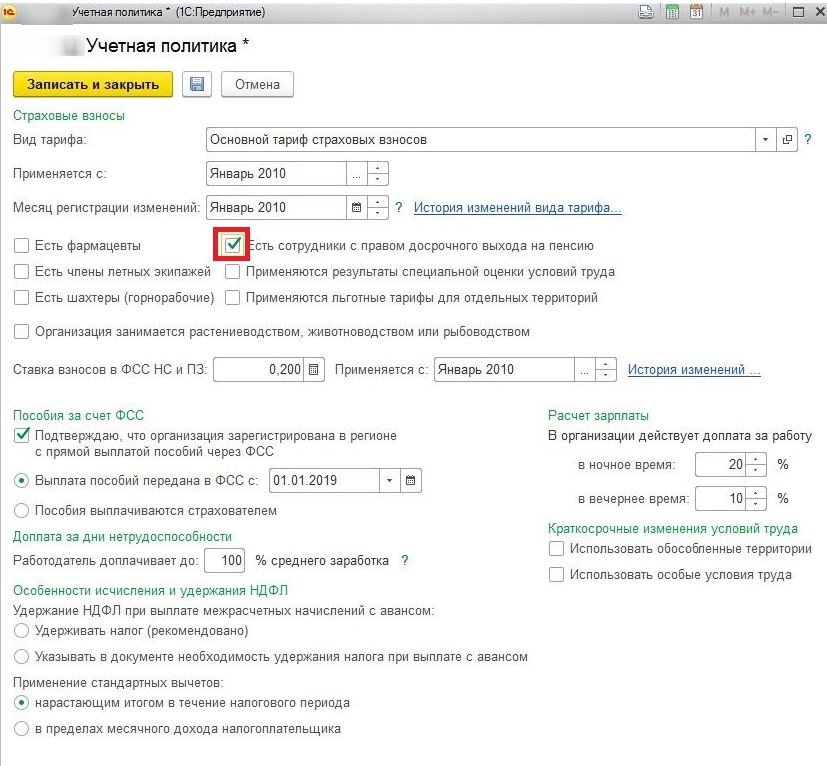Click the M- memory button in the title bar
This screenshot has width=827, height=766.
pos(770,12)
